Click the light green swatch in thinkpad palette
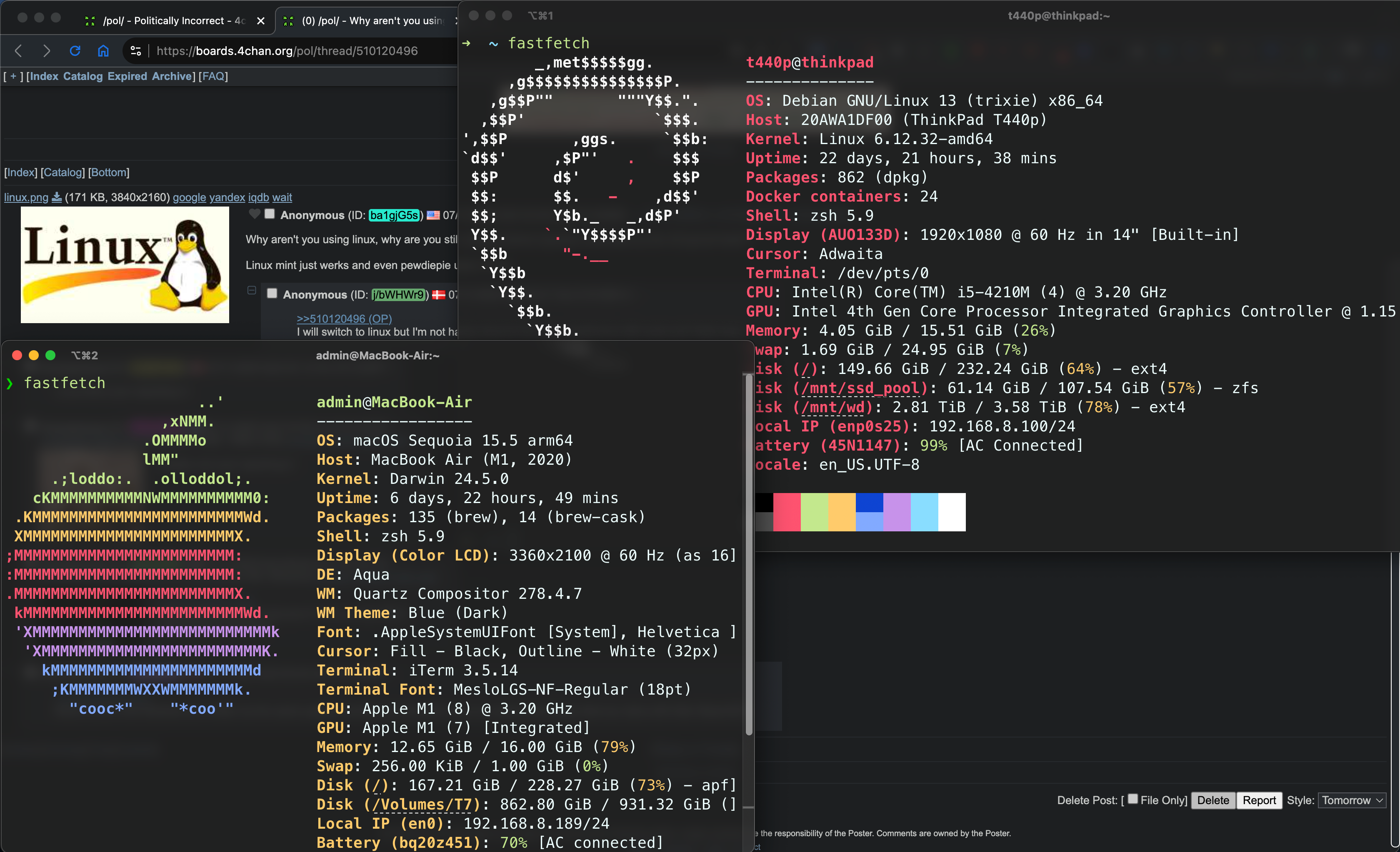This screenshot has width=1400, height=852. coord(814,512)
